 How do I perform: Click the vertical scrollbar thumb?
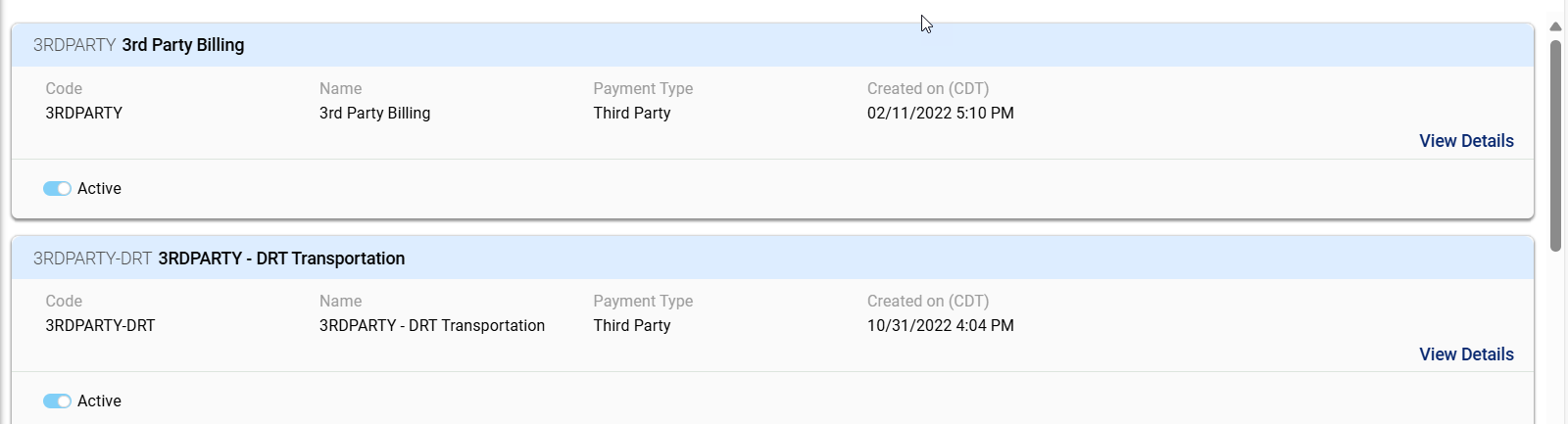click(1555, 147)
